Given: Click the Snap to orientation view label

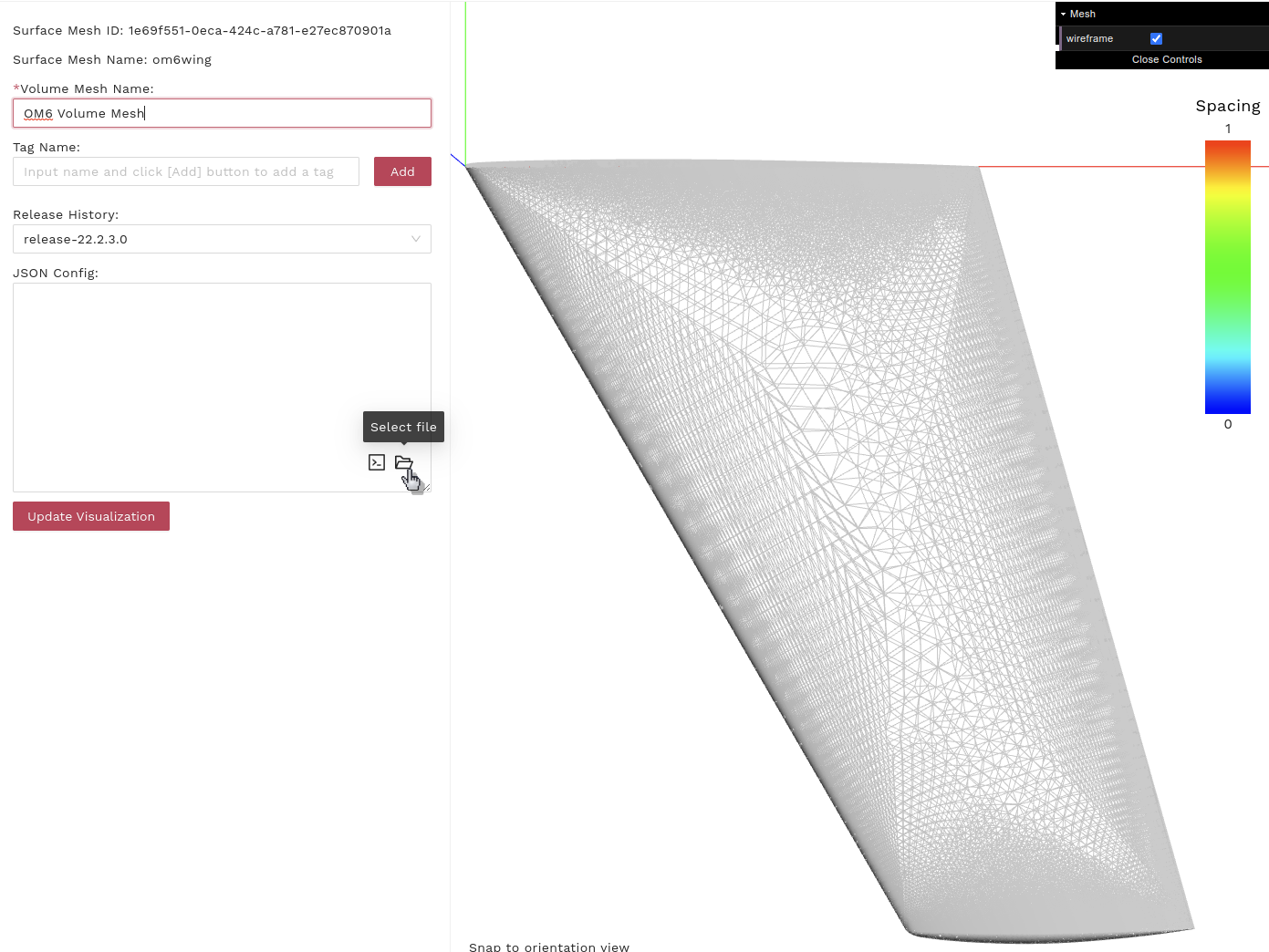Looking at the screenshot, I should pos(549,947).
